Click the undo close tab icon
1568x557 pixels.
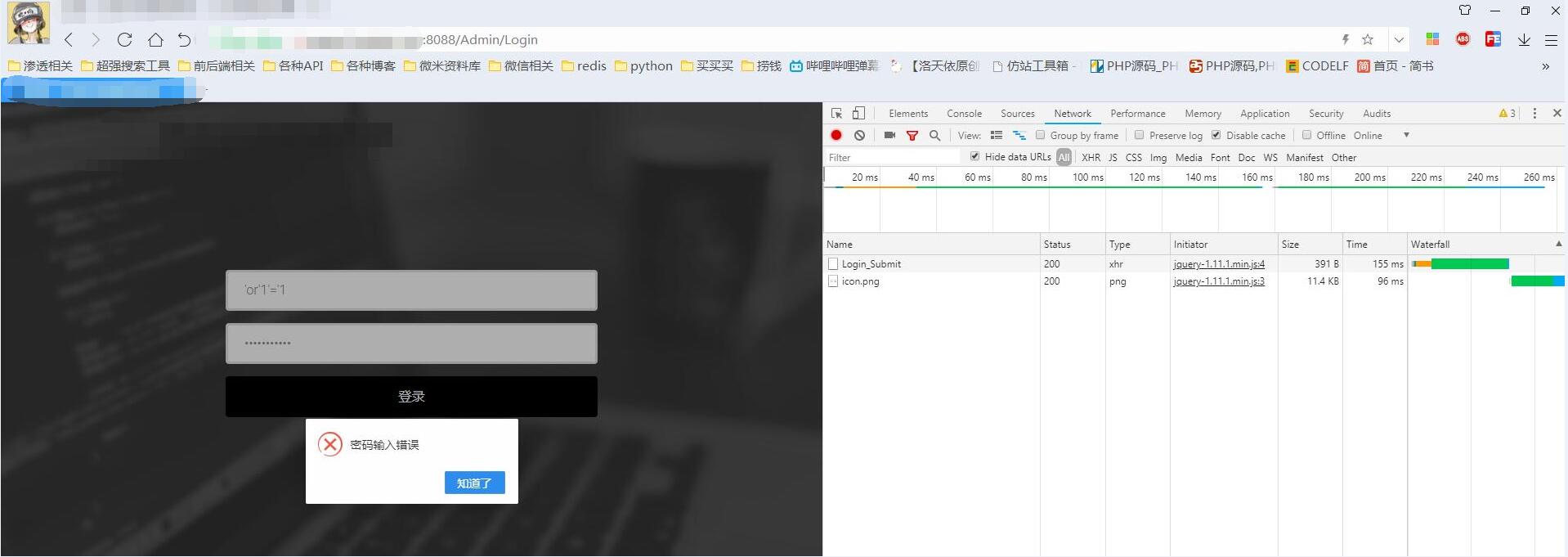(x=185, y=39)
